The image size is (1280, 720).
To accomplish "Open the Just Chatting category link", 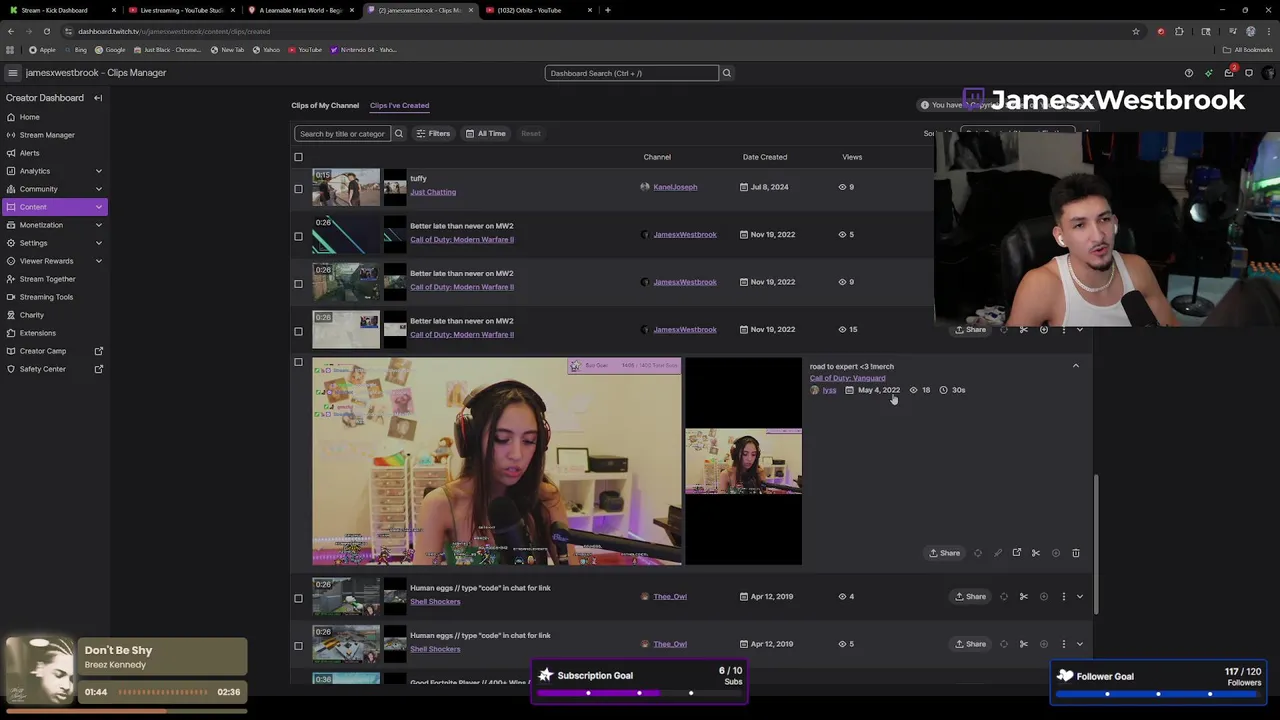I will 433,192.
